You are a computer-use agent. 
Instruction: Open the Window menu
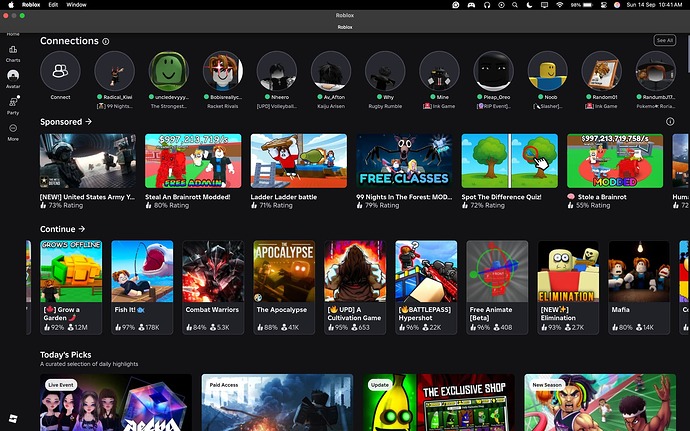tap(76, 5)
